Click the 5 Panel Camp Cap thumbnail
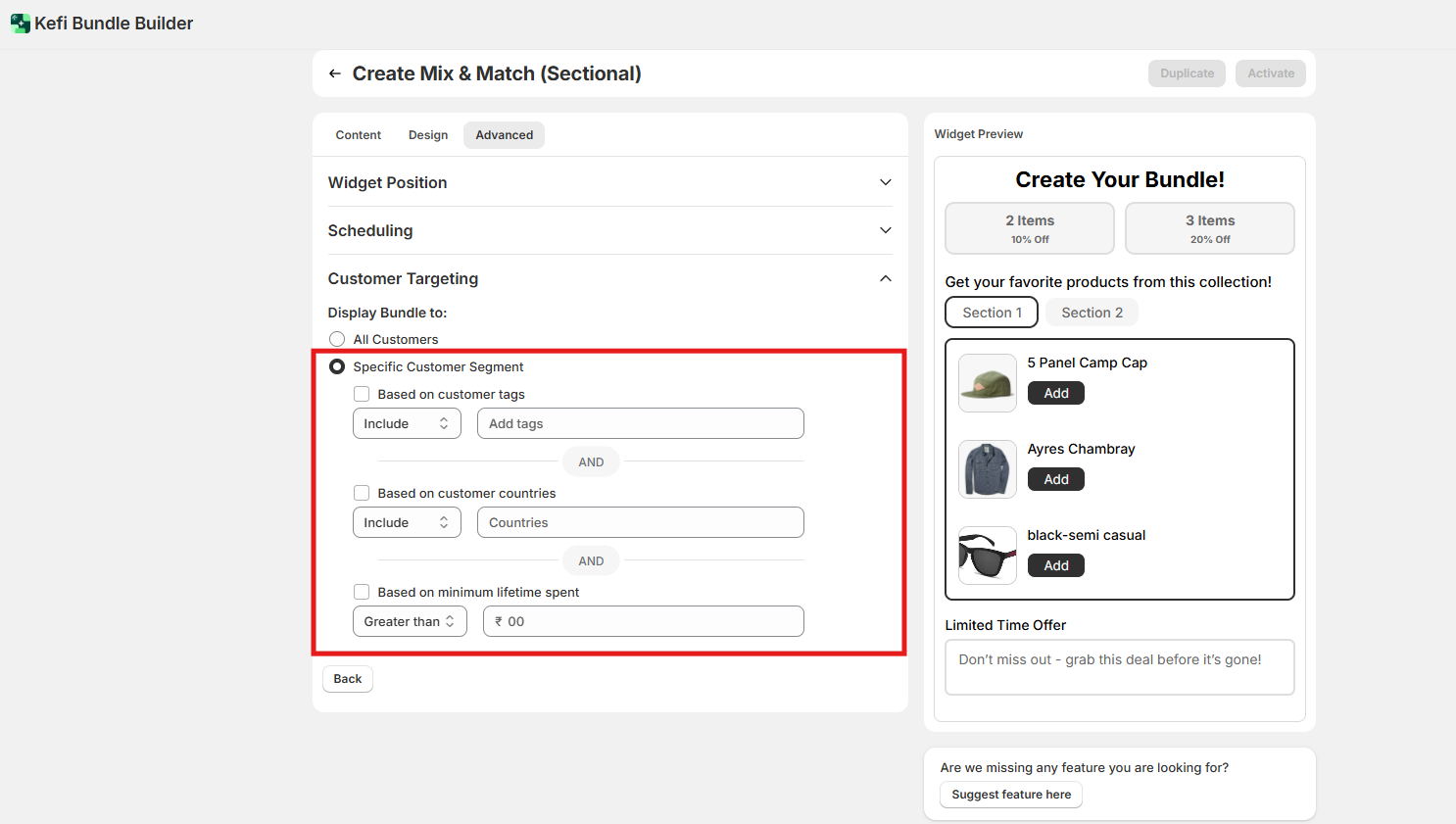This screenshot has width=1456, height=824. pos(987,383)
